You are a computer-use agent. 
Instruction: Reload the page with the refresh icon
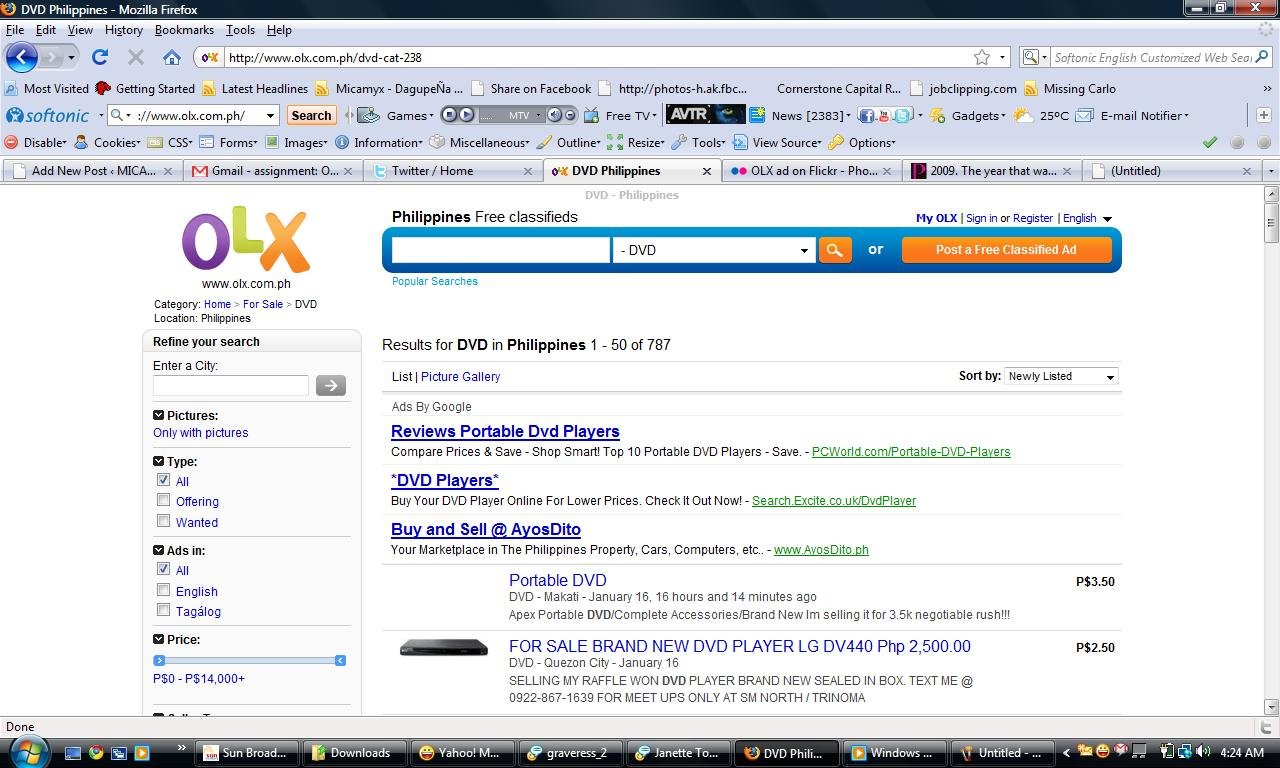100,57
